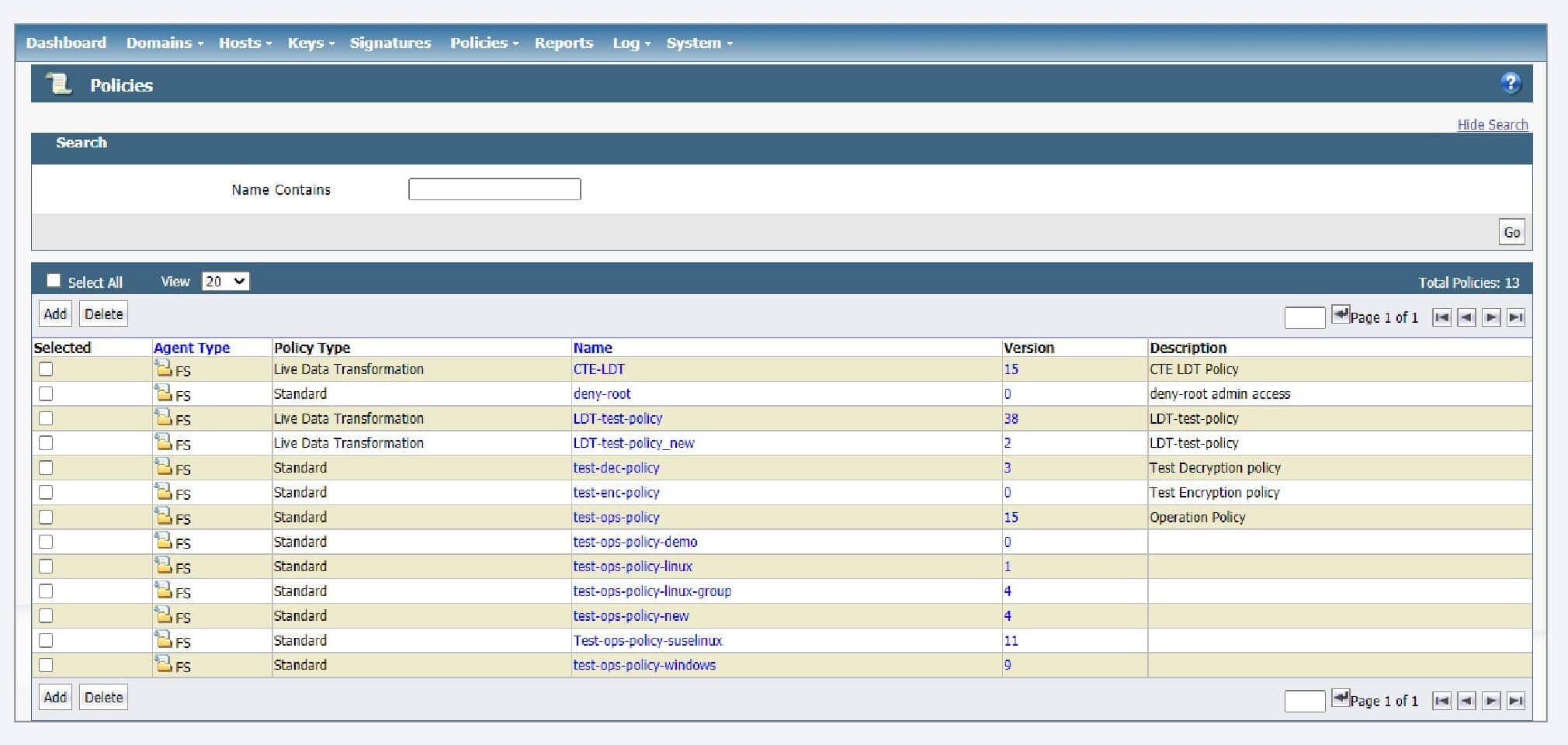Go to previous page using bottom pagination arrow
Viewport: 1568px width, 745px height.
[x=1466, y=701]
